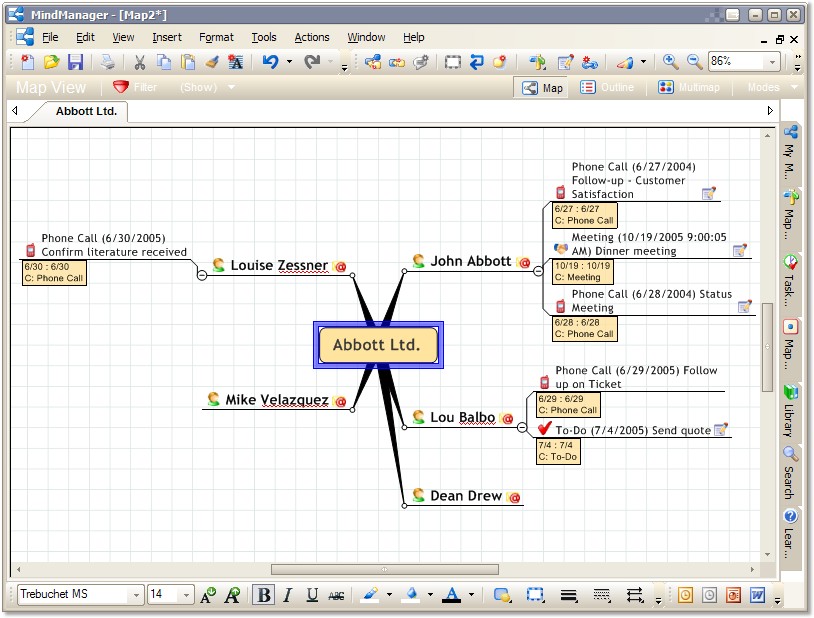
Task: Cut selection with the scissors icon
Action: pos(140,62)
